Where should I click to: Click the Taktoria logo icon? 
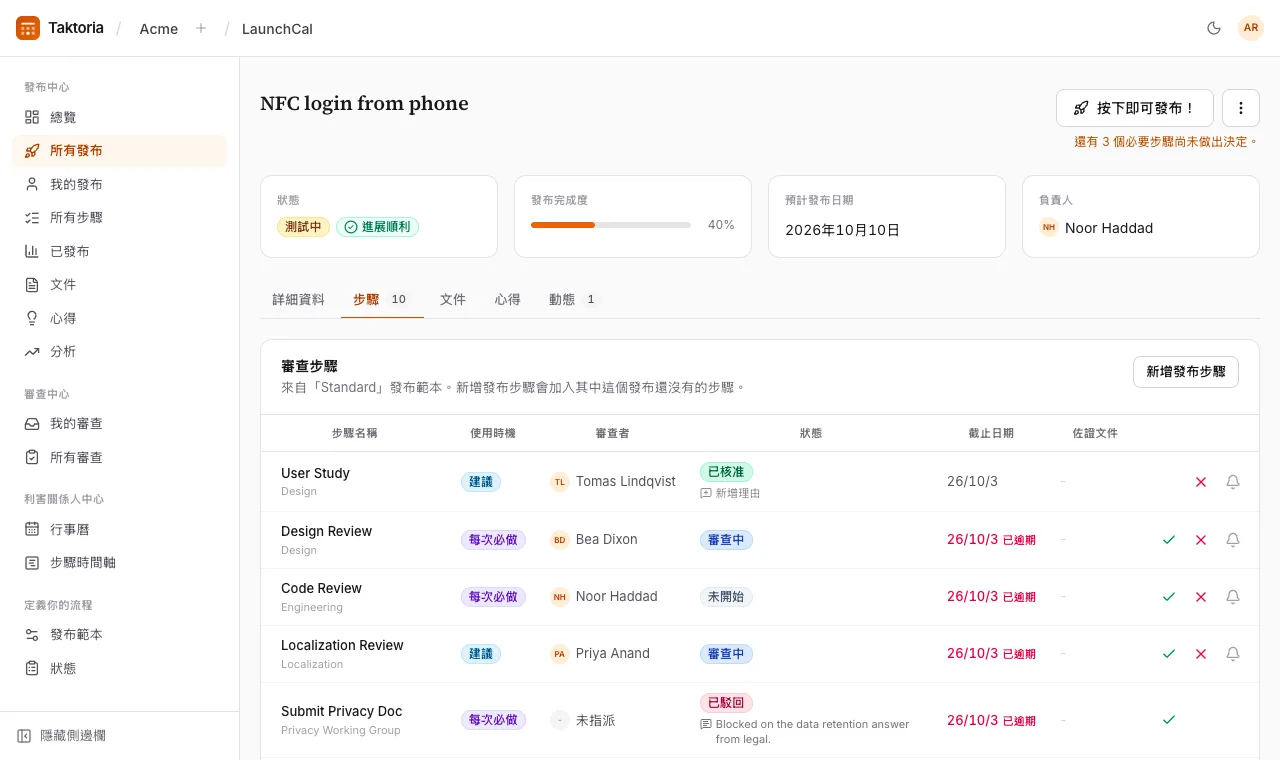[28, 28]
